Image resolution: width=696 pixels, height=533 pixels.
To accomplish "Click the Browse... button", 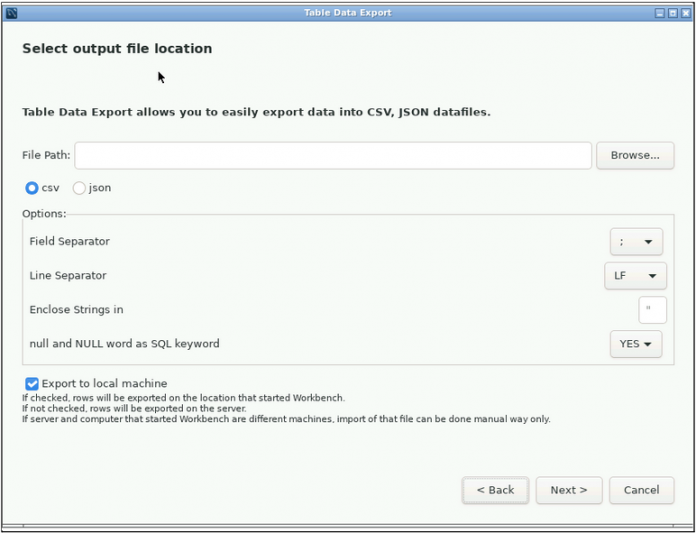I will [635, 156].
